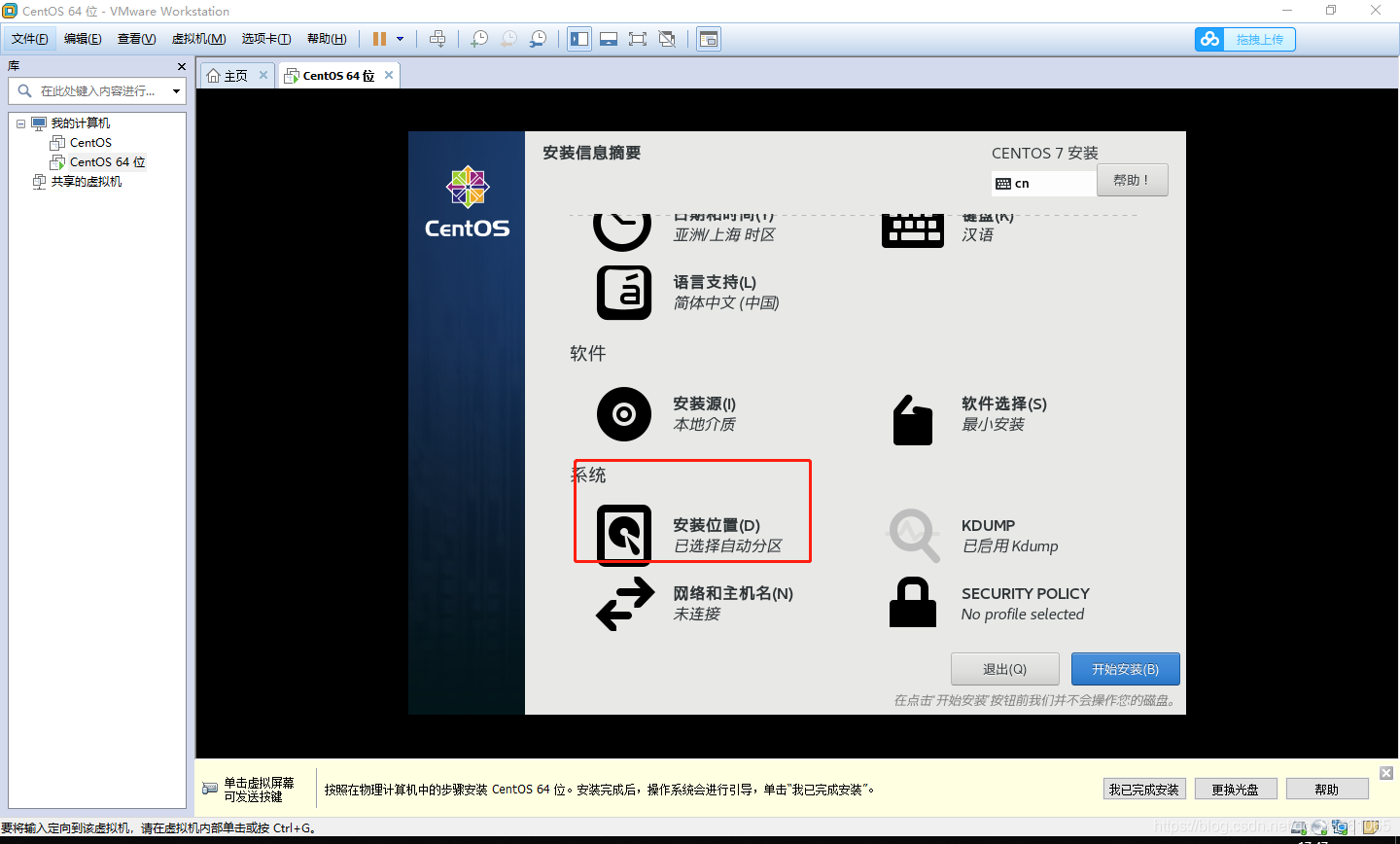Select 我的计算机 in the library tree
1400x844 pixels.
(x=81, y=123)
